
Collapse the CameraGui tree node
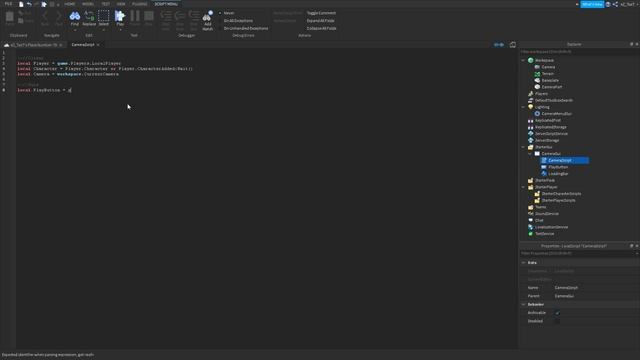pos(530,154)
